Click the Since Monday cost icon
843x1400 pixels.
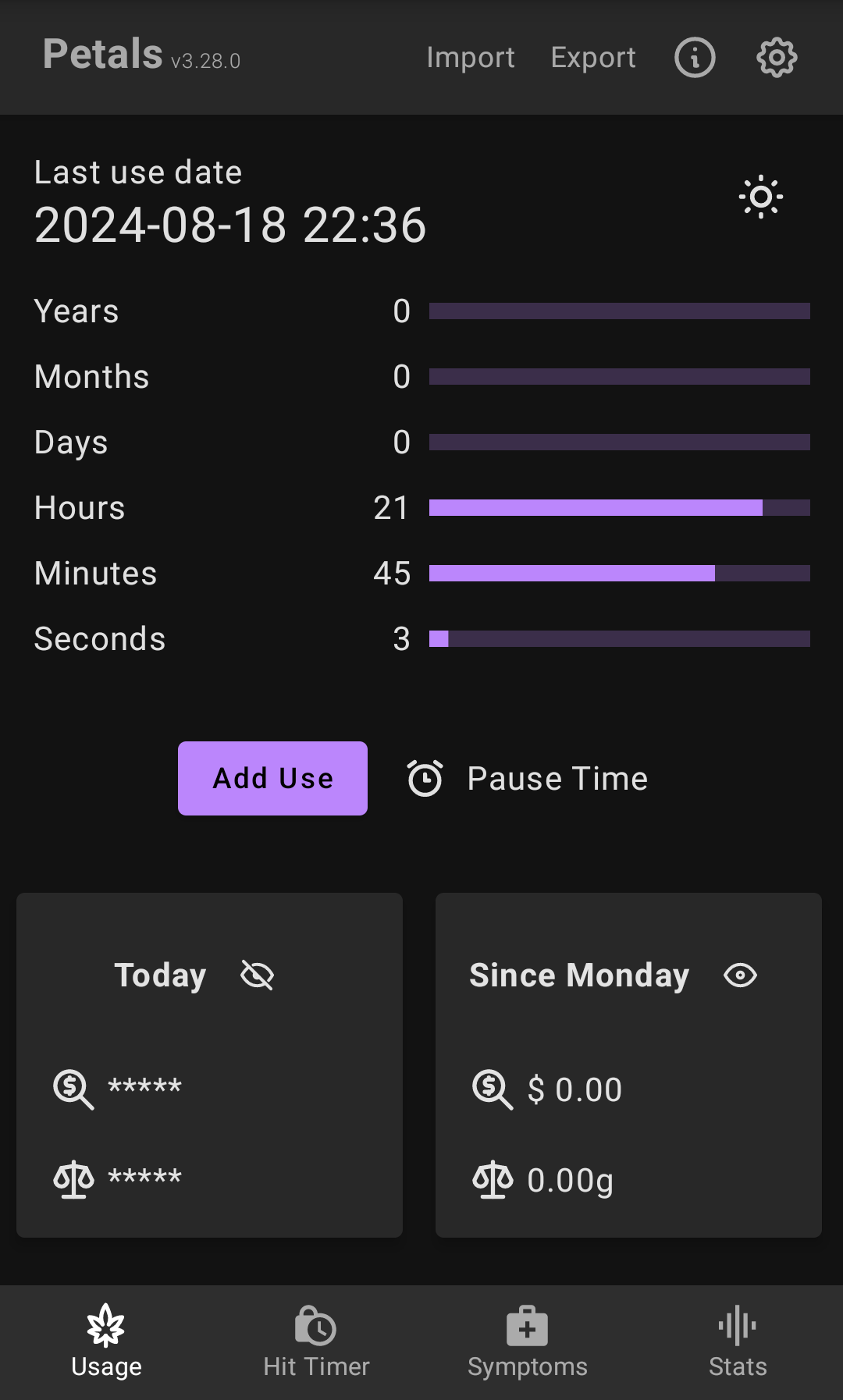(x=493, y=1089)
